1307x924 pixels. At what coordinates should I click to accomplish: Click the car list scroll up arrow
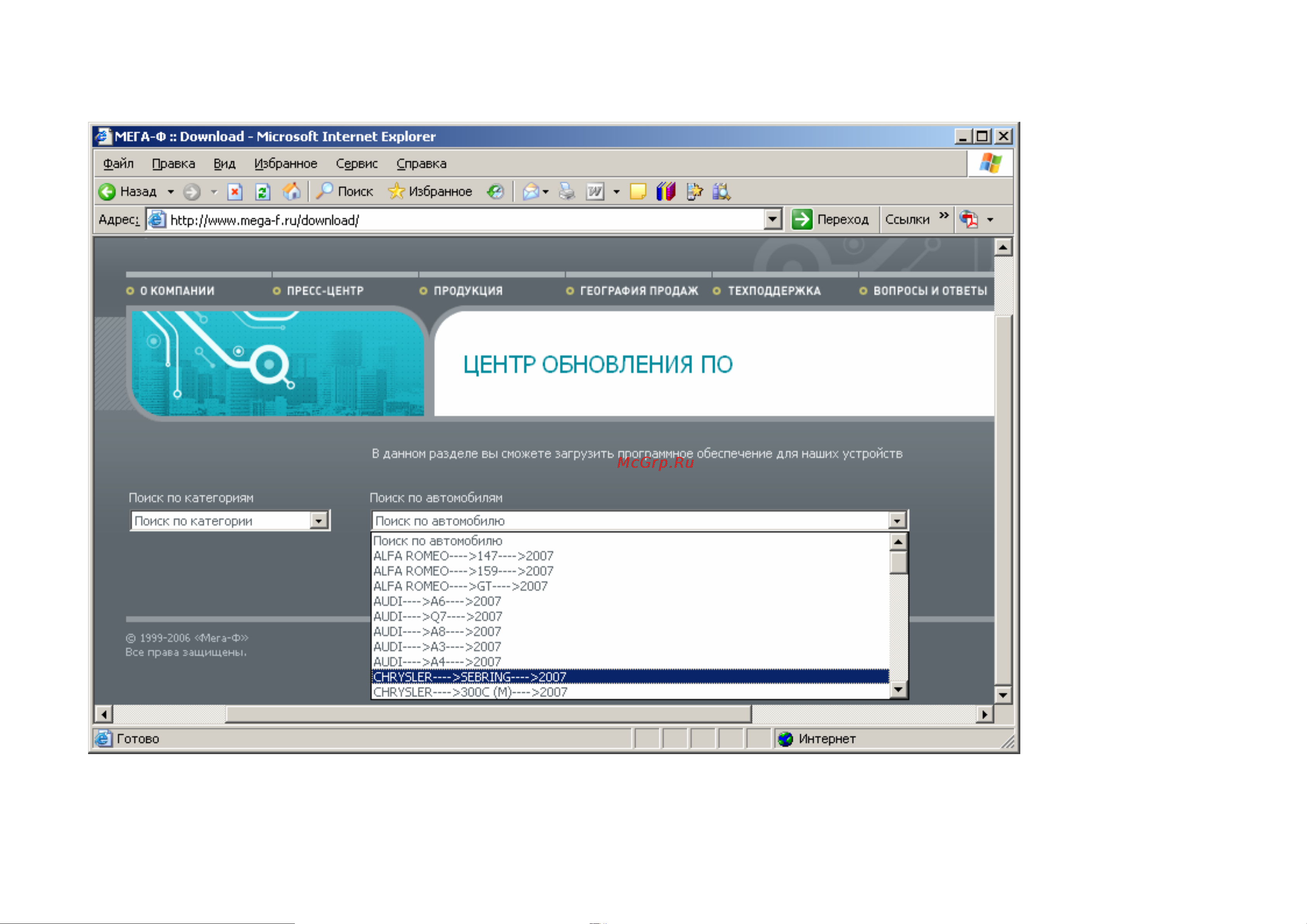click(x=898, y=542)
